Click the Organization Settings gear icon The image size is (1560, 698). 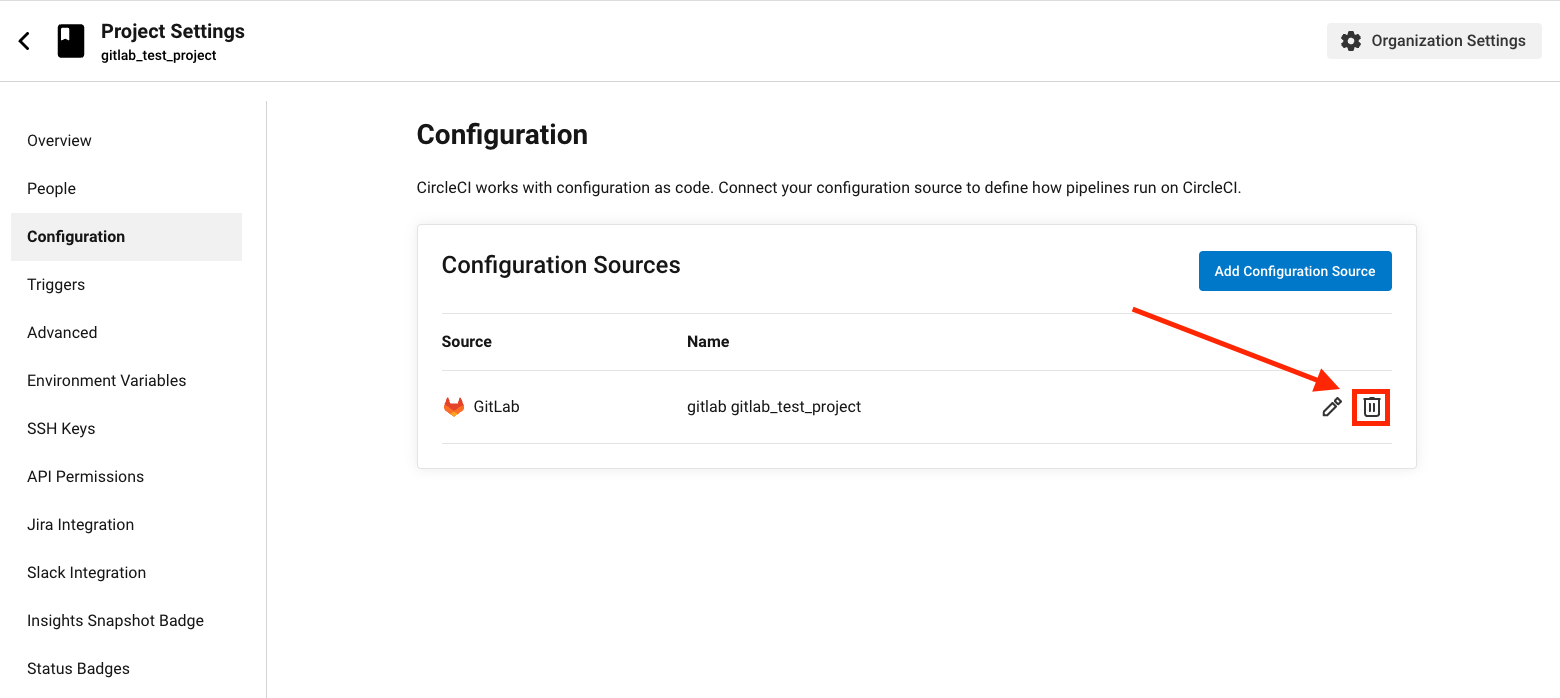pyautogui.click(x=1351, y=41)
